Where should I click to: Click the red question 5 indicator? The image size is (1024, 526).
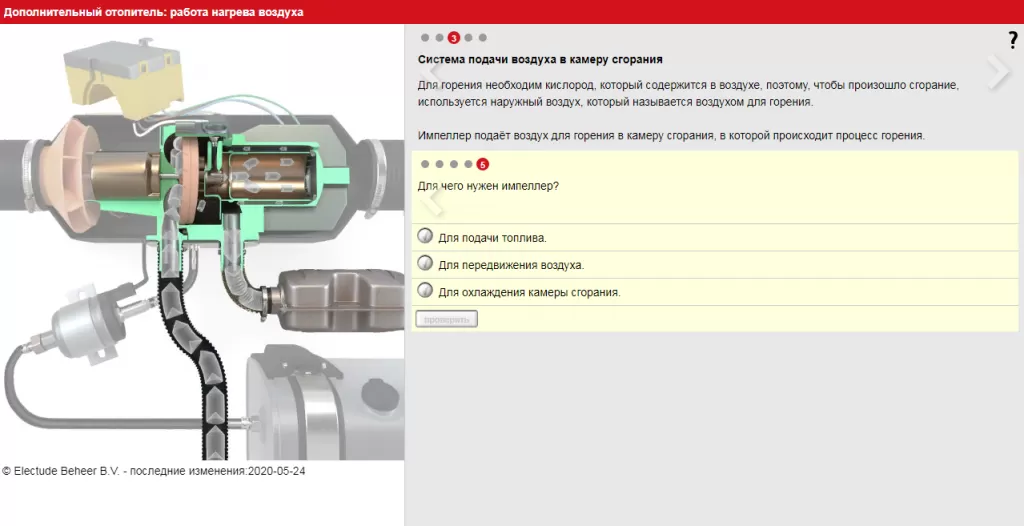tap(483, 164)
